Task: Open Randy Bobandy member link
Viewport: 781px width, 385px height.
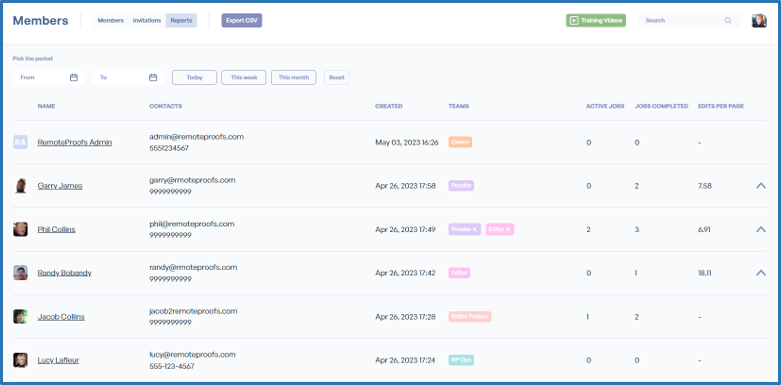Action: [x=64, y=273]
